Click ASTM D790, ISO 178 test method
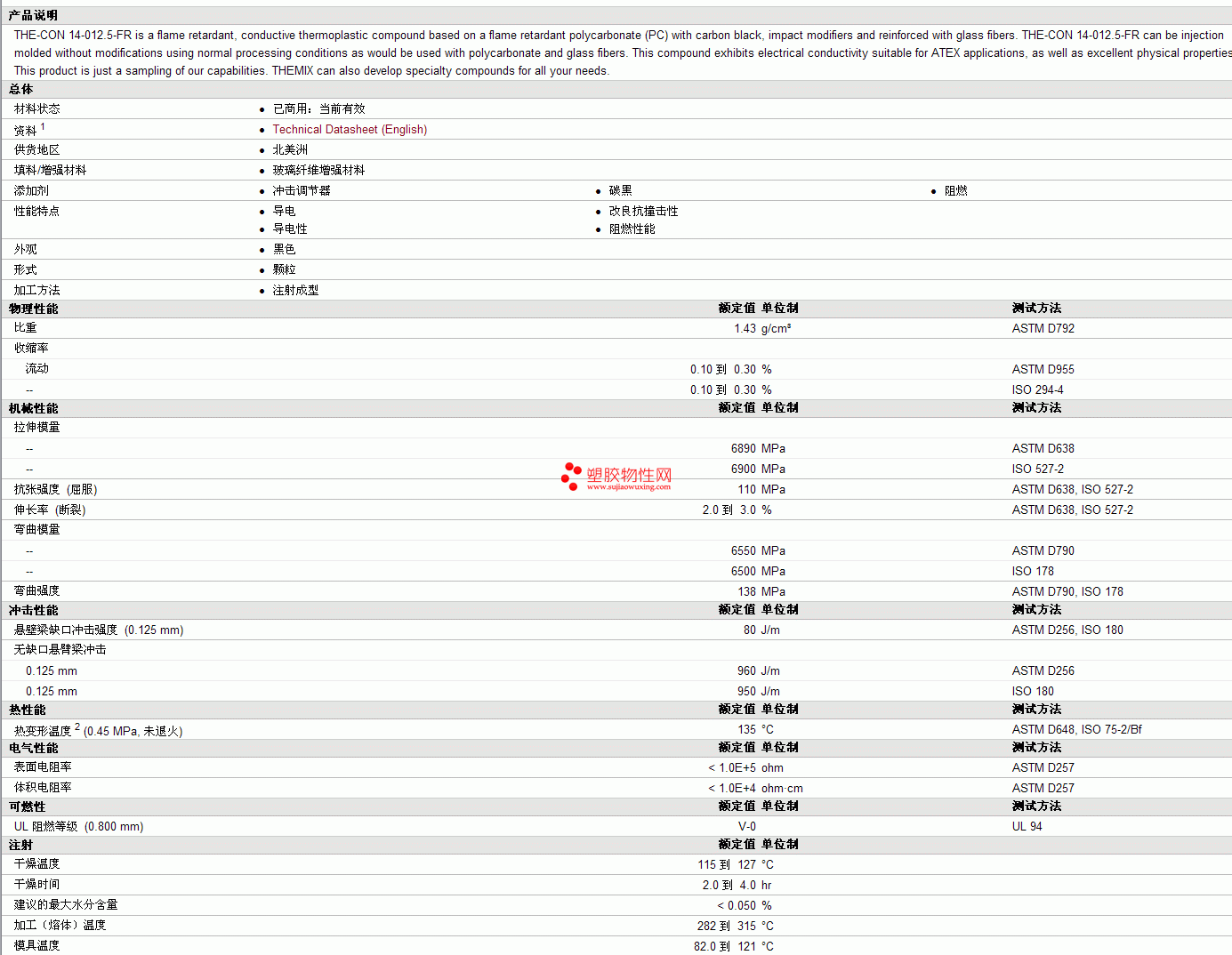Viewport: 1232px width, 955px height. coord(1067,592)
